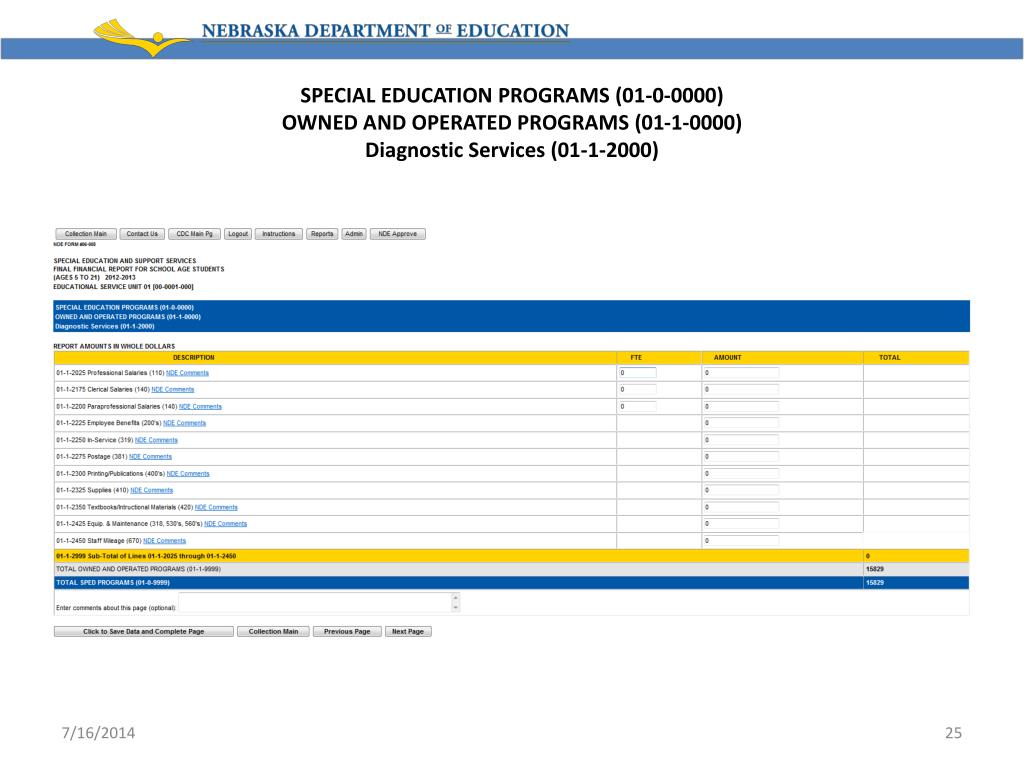Screen dimensions: 1024x768
Task: Select the Sub-Total of Lines 01-1-2025 row
Action: (511, 556)
